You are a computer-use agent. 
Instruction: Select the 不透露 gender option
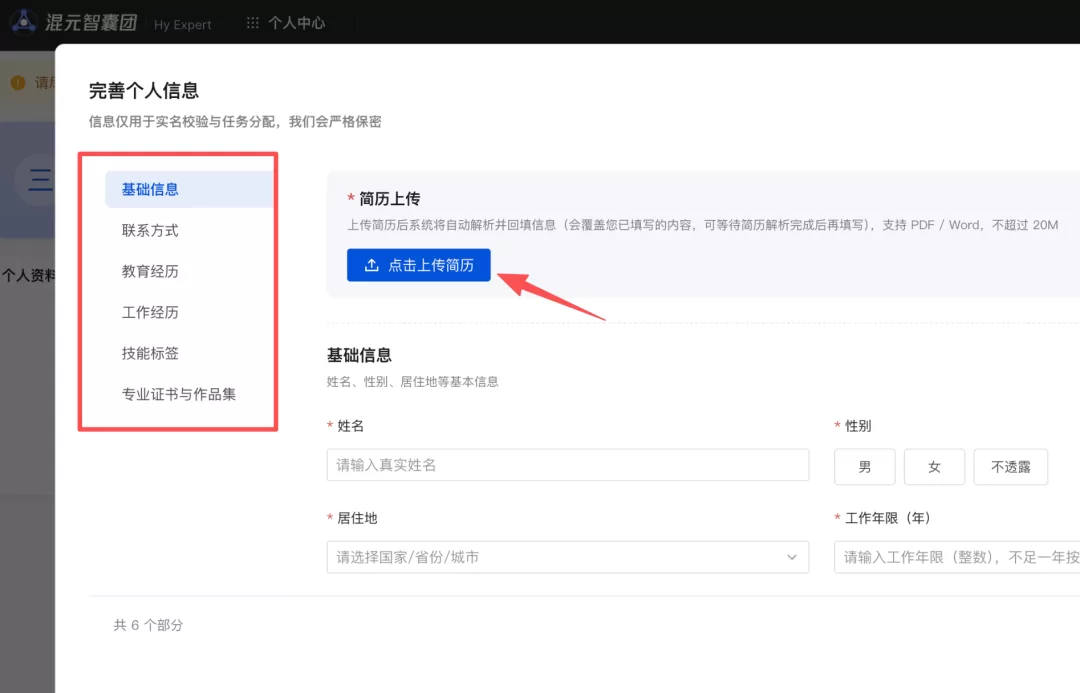pos(1010,467)
